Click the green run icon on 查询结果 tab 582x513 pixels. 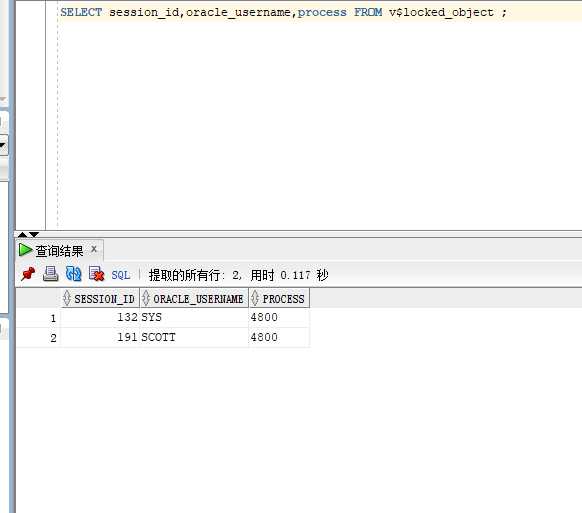25,250
